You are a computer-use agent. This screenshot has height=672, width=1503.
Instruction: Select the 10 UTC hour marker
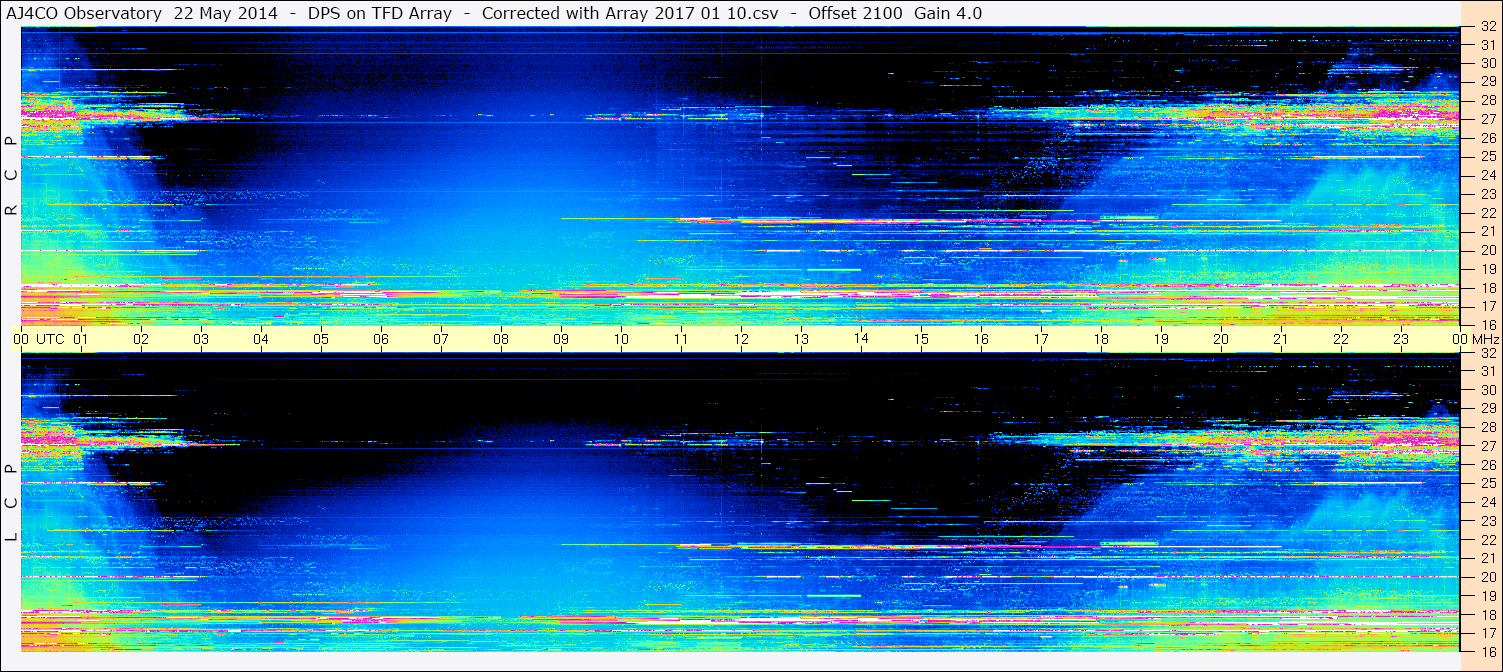pyautogui.click(x=621, y=339)
